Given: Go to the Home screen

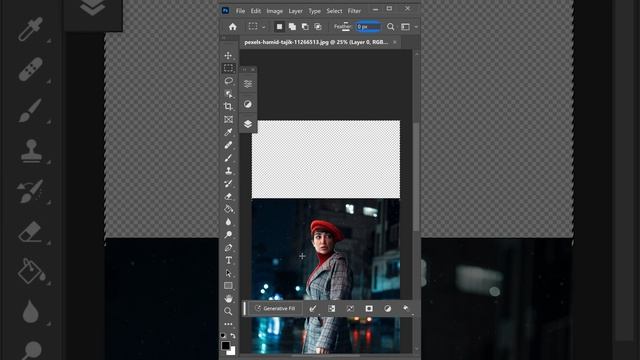Looking at the screenshot, I should [233, 27].
